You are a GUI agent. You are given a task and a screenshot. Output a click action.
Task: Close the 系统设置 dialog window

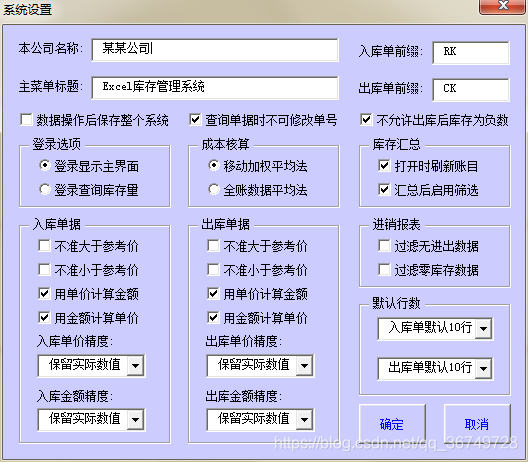click(503, 6)
